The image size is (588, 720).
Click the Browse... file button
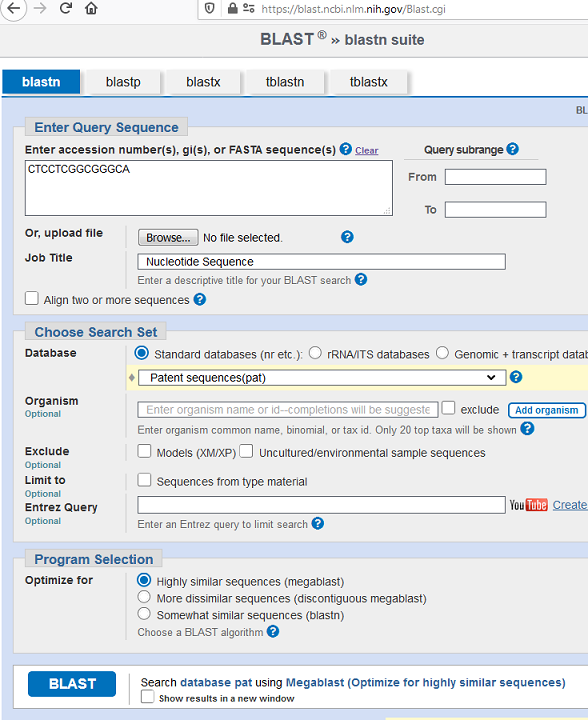click(x=168, y=237)
